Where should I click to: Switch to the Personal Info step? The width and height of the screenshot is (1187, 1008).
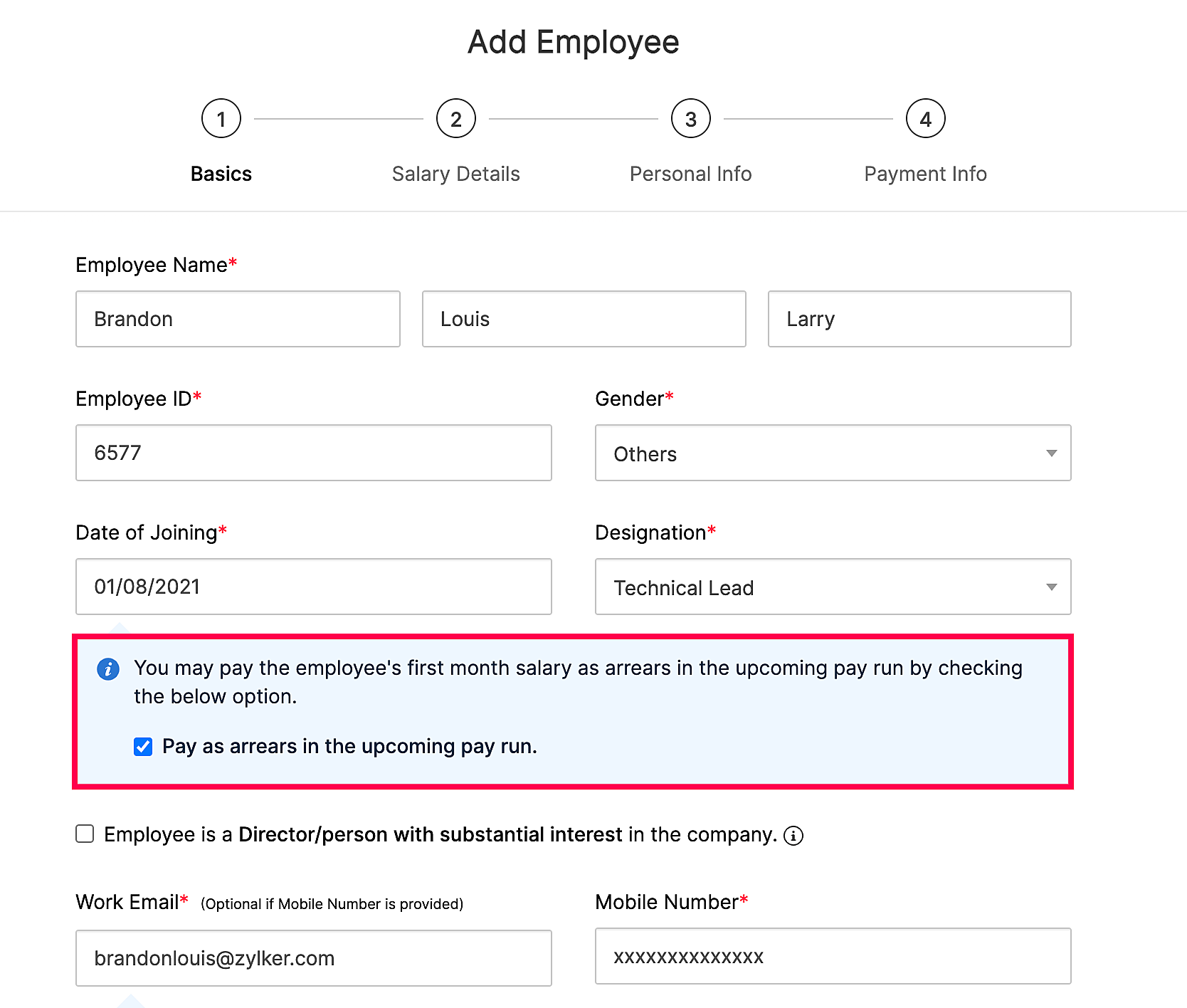tap(690, 174)
